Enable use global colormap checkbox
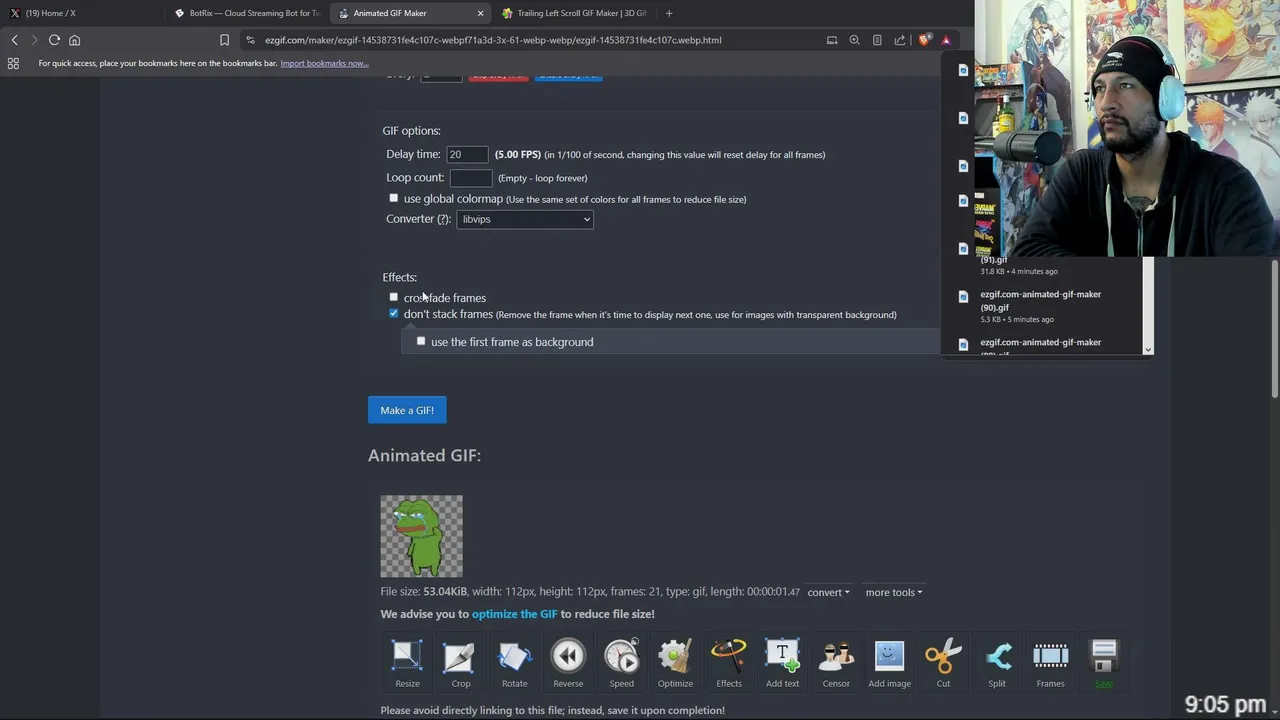This screenshot has width=1280, height=720. [393, 198]
